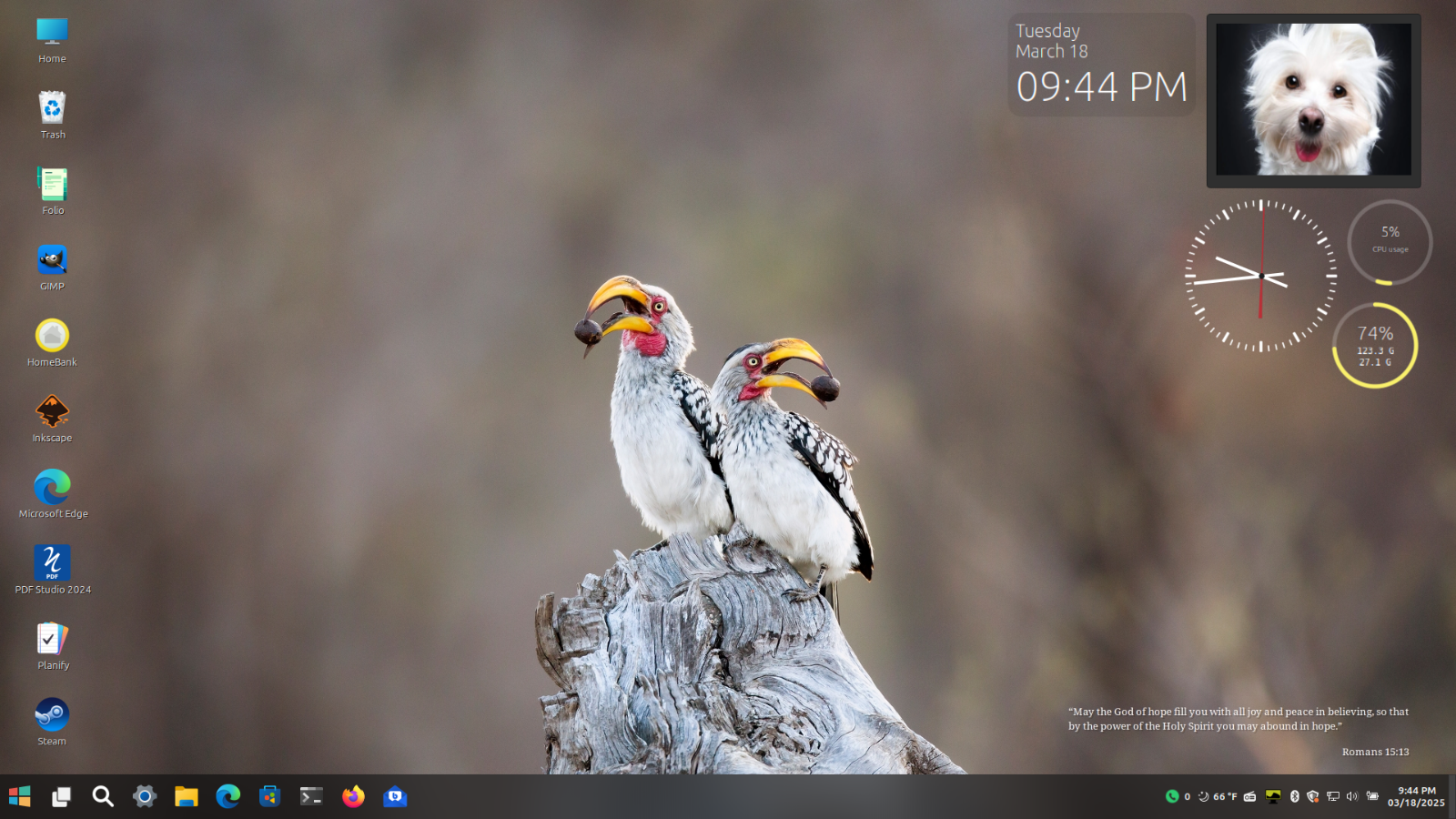This screenshot has width=1456, height=819.
Task: Click the CPU usage gauge widget
Action: pos(1390,243)
